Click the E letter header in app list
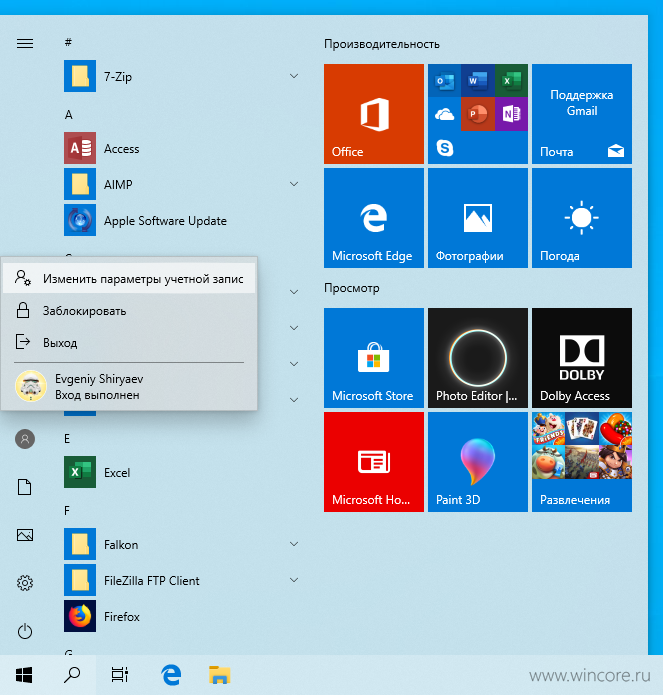The width and height of the screenshot is (663, 695). point(67,439)
